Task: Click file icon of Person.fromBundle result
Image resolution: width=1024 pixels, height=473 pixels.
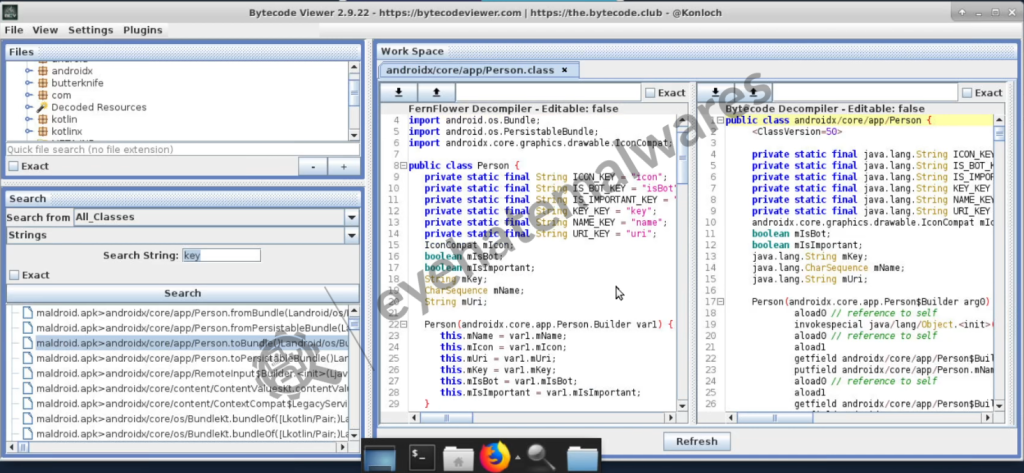Action: 27,313
